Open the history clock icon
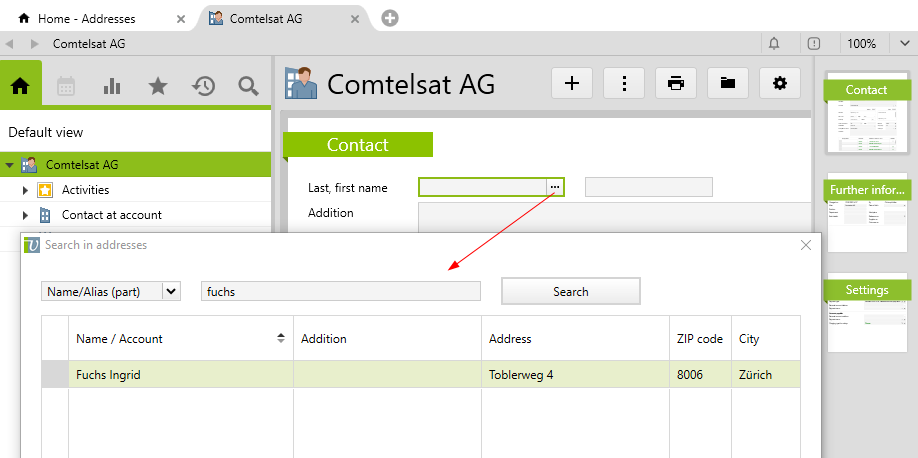Screen dimensions: 918x458 pyautogui.click(x=204, y=86)
